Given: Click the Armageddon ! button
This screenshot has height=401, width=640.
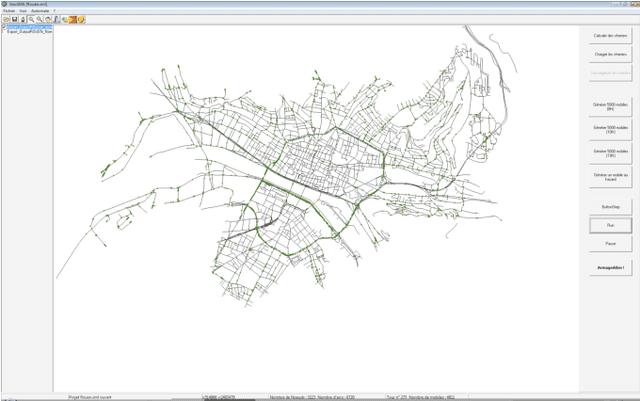Looking at the screenshot, I should click(x=610, y=268).
